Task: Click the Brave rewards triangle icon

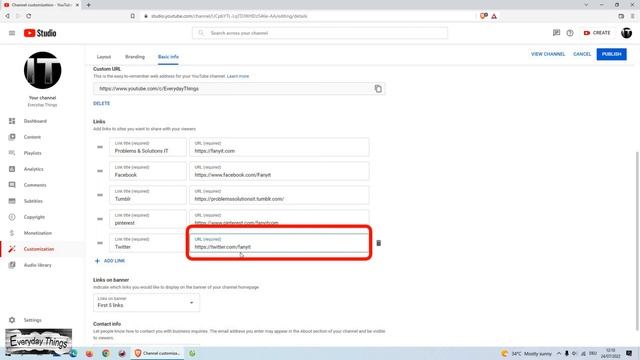Action: click(494, 16)
